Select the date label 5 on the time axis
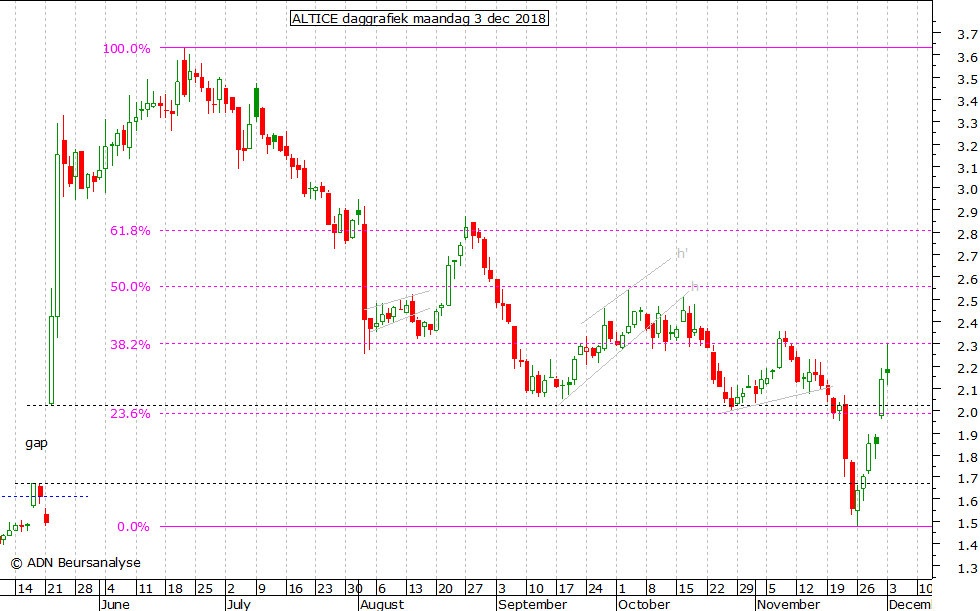 (x=772, y=589)
